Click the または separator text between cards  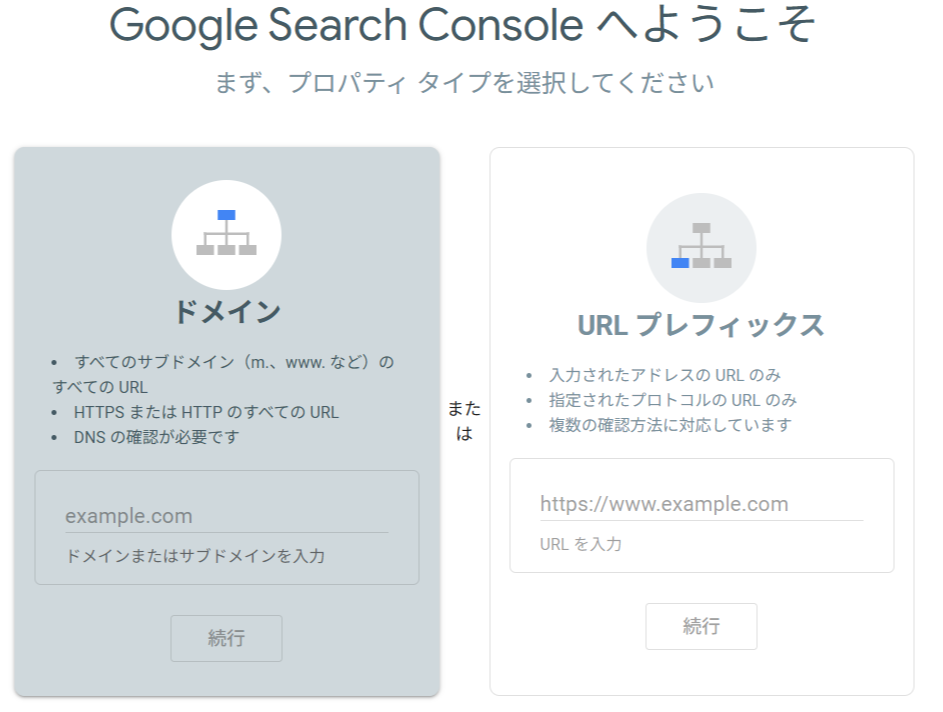(x=463, y=420)
